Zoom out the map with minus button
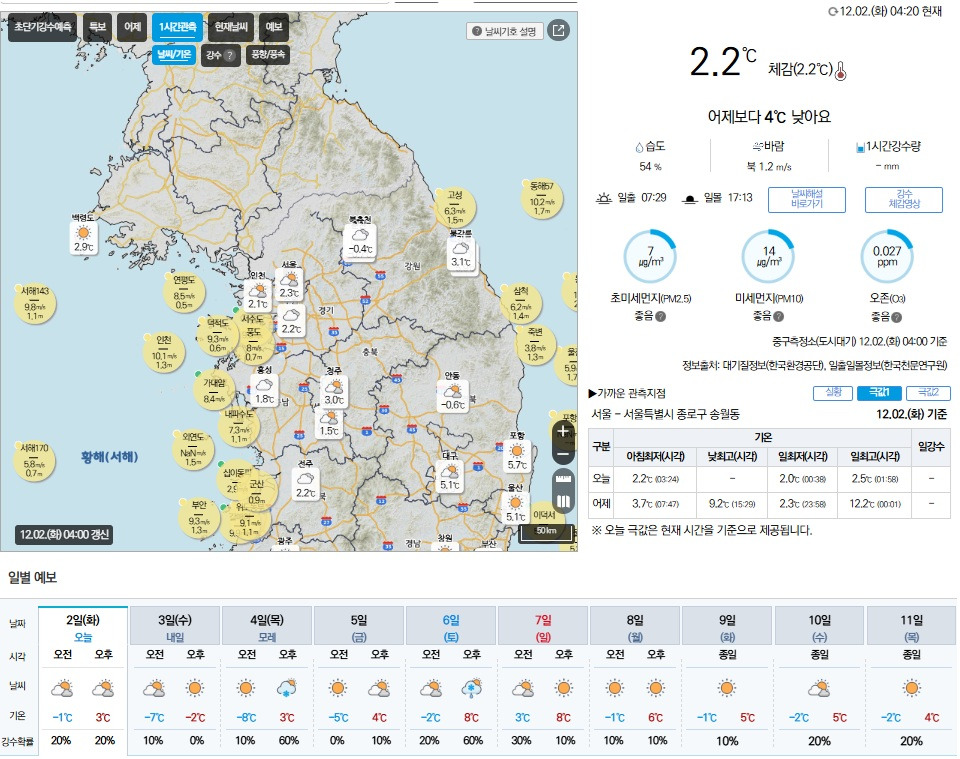The height and width of the screenshot is (759, 960). point(563,455)
